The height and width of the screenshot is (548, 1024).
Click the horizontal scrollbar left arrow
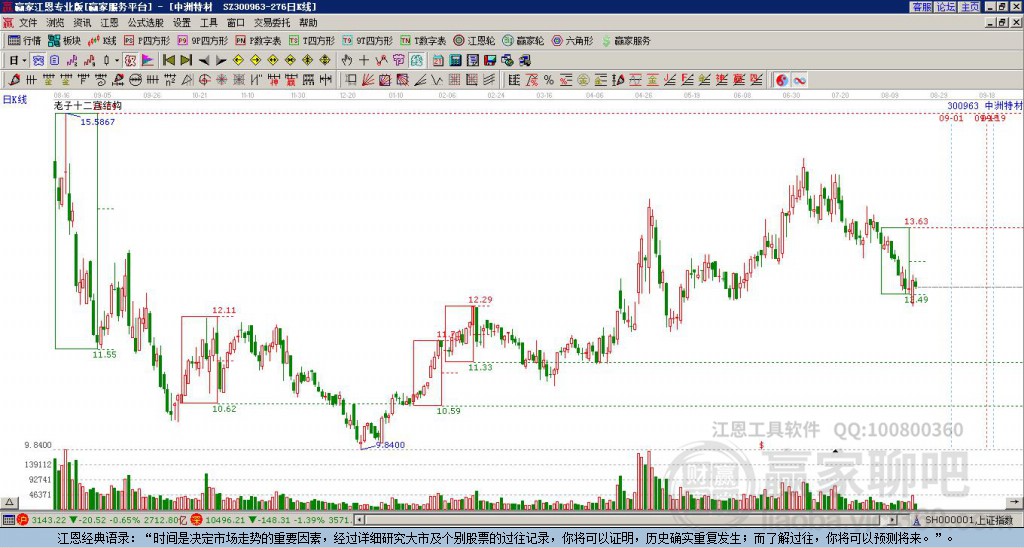click(x=359, y=520)
